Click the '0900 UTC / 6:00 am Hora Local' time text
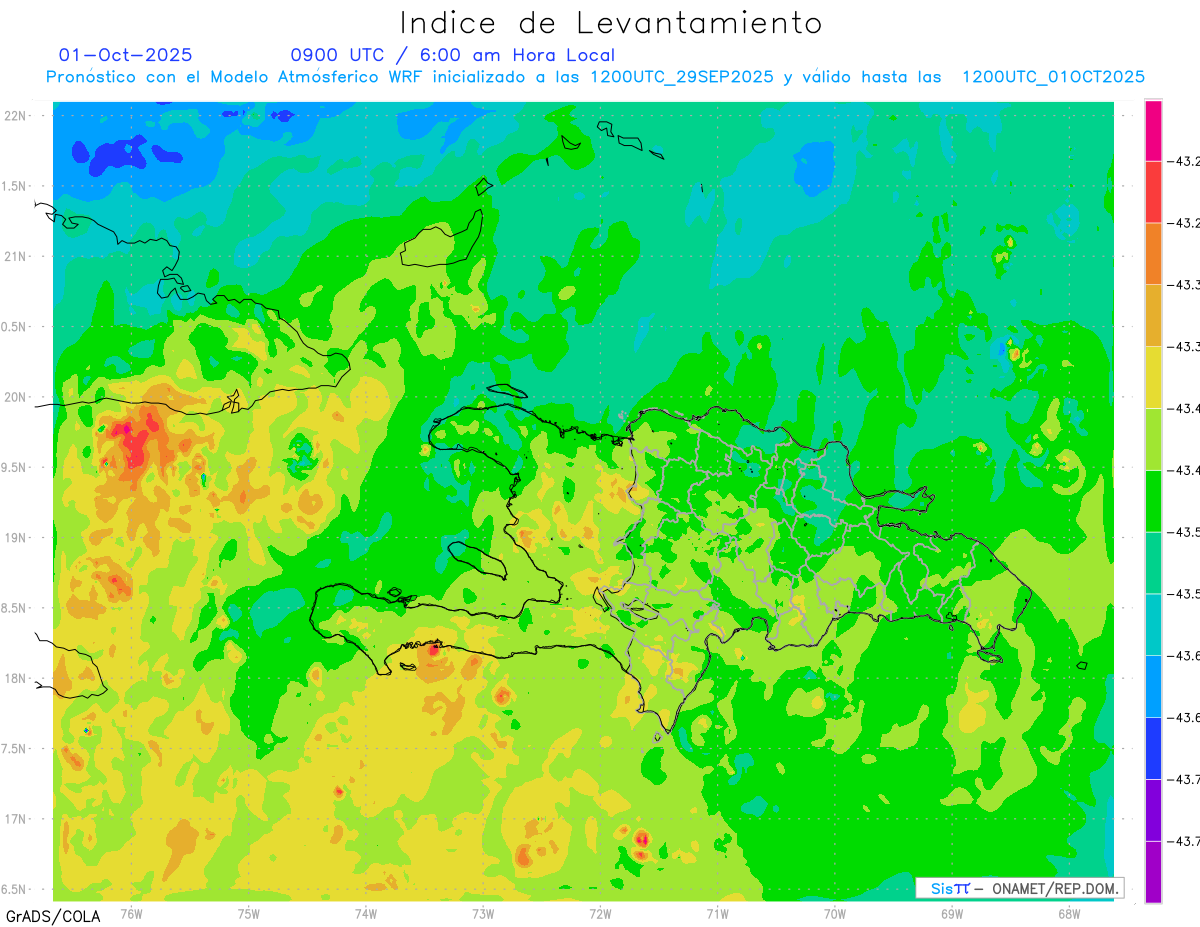 point(453,55)
